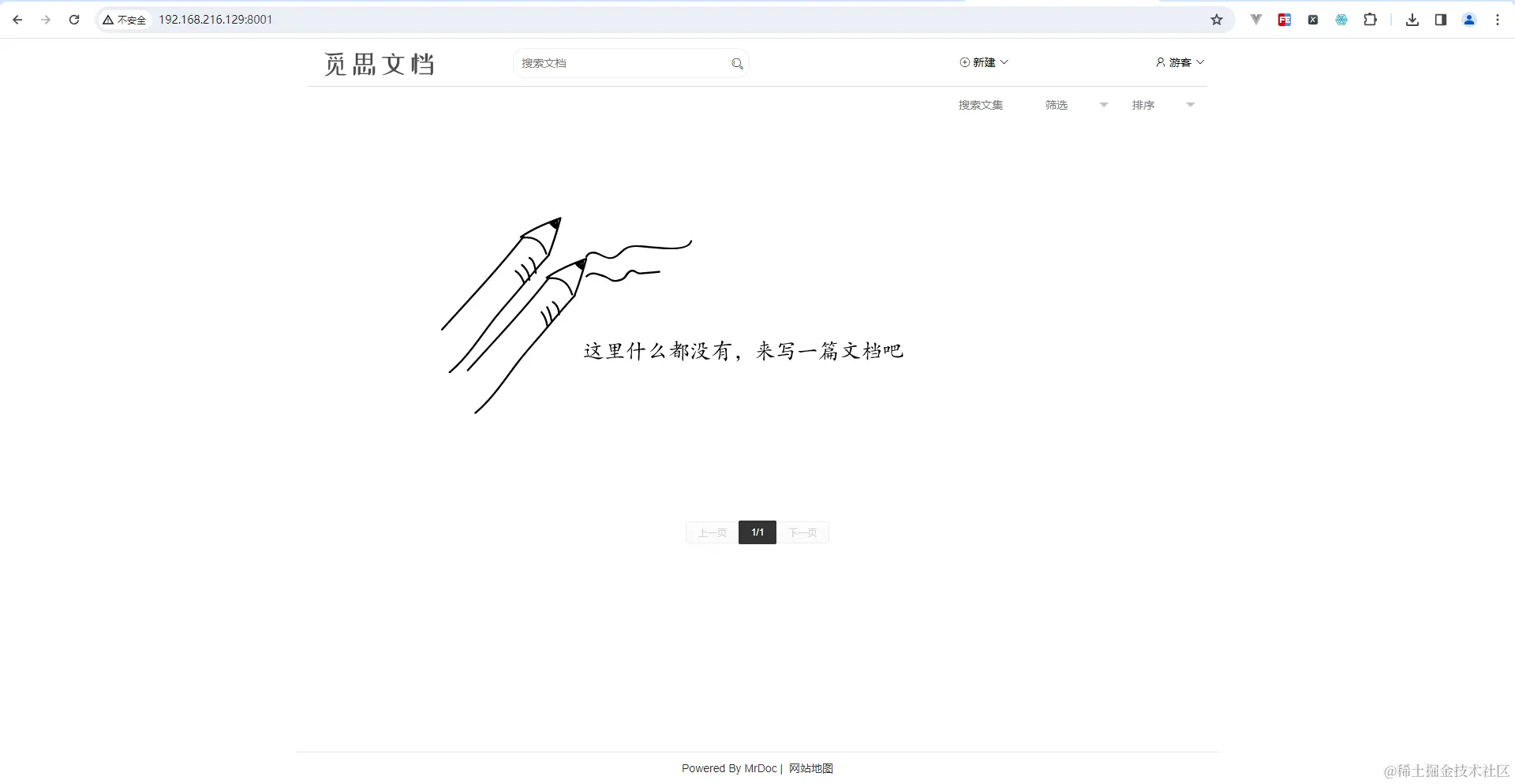
Task: Click the 不安全 site security indicator
Action: point(123,20)
